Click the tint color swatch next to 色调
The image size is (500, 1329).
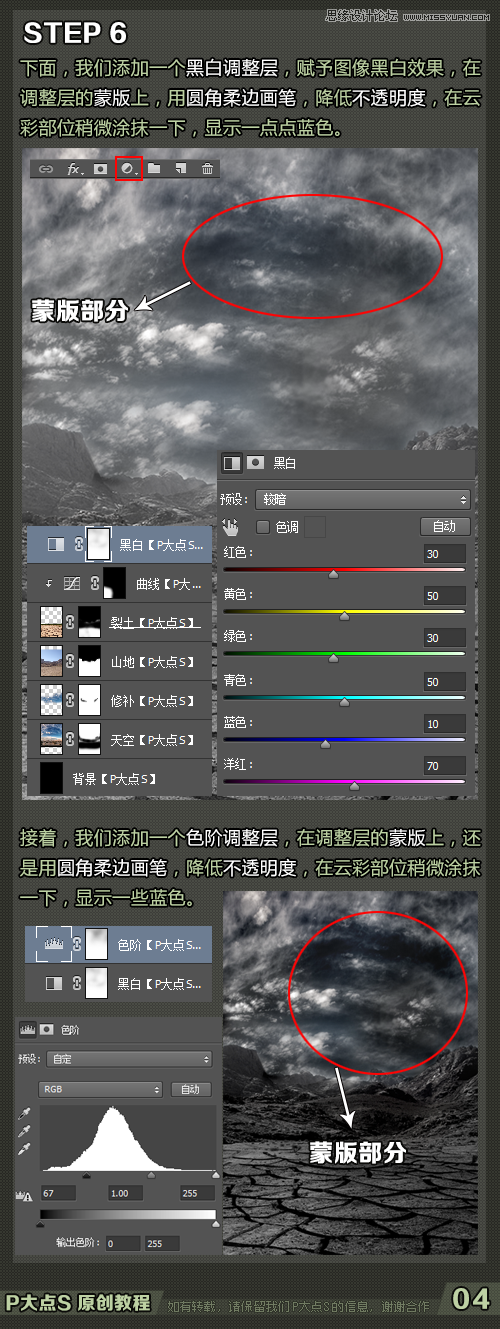[315, 526]
